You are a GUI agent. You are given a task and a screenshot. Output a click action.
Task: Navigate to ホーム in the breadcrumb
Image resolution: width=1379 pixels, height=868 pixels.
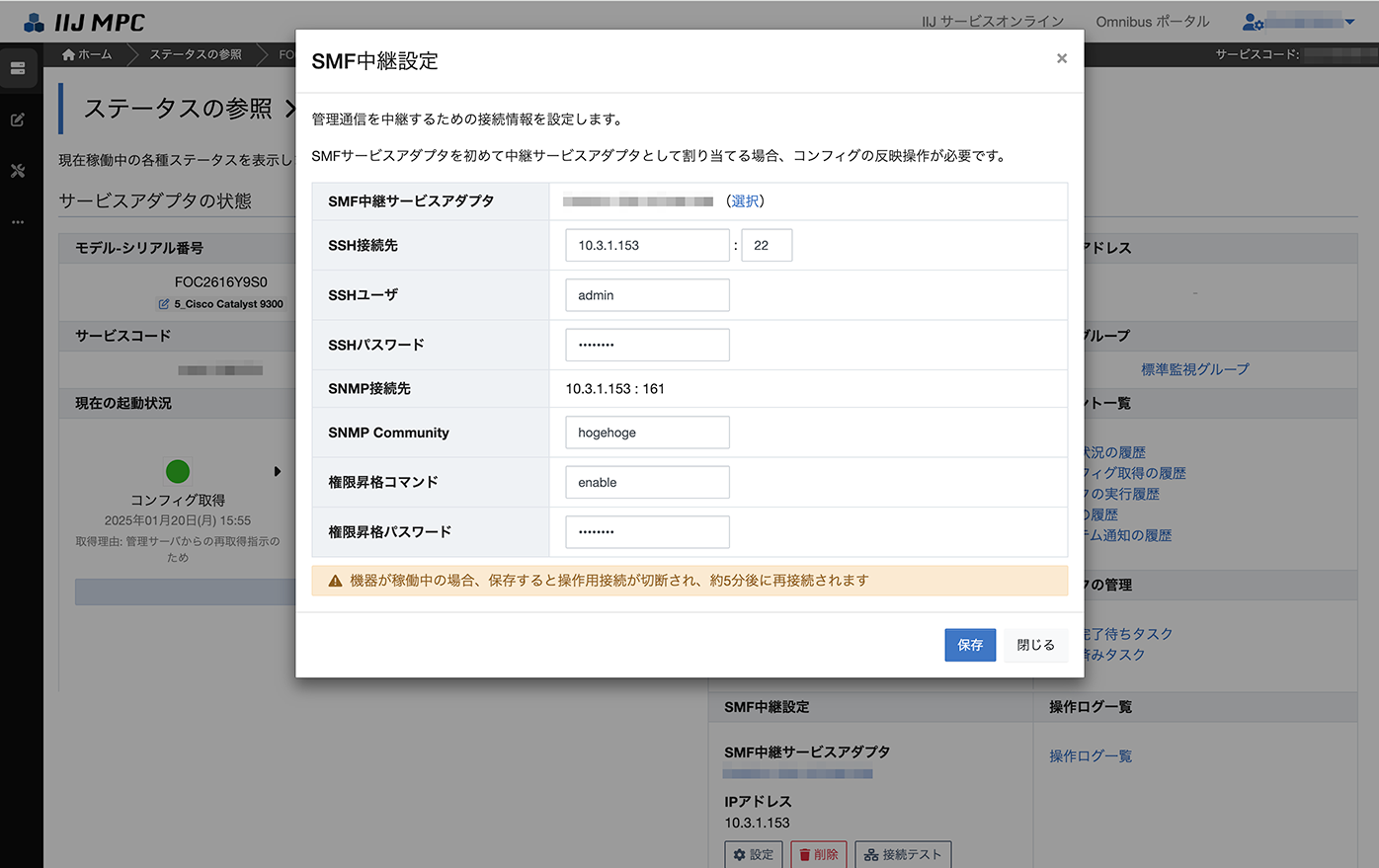[87, 54]
